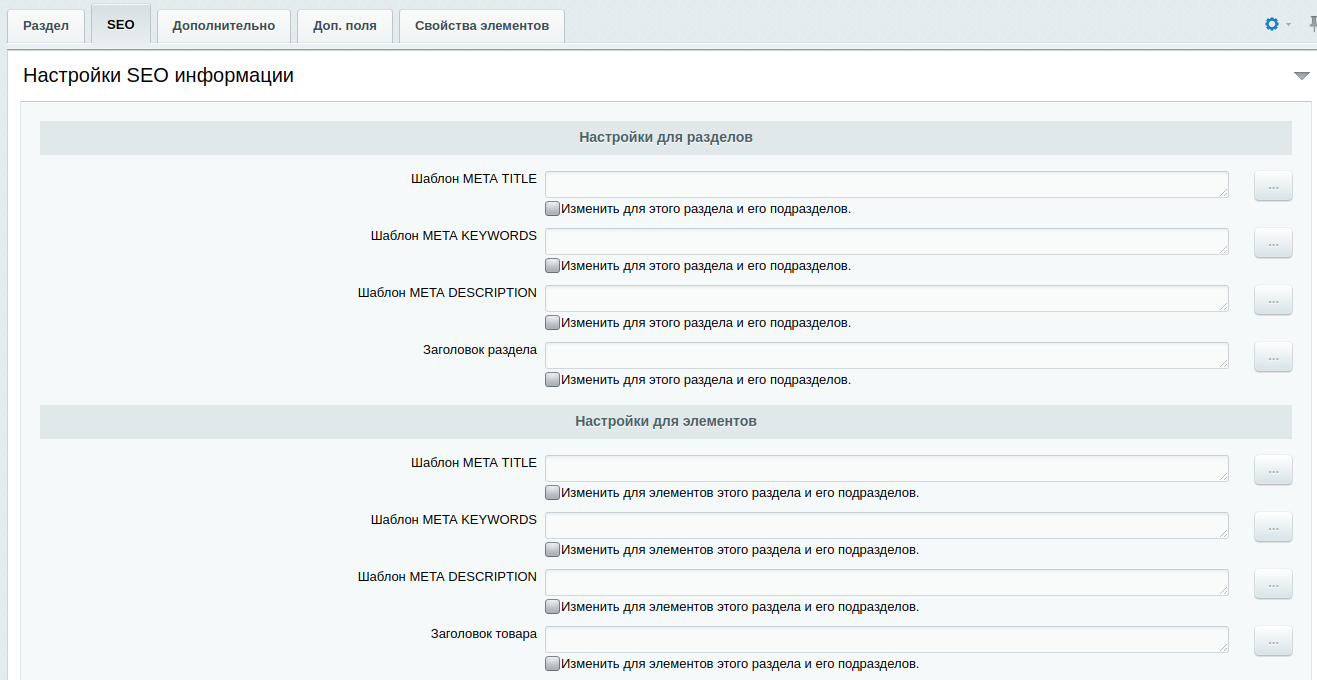The image size is (1317, 680).
Task: Open the Свойства элементов tab
Action: point(481,26)
